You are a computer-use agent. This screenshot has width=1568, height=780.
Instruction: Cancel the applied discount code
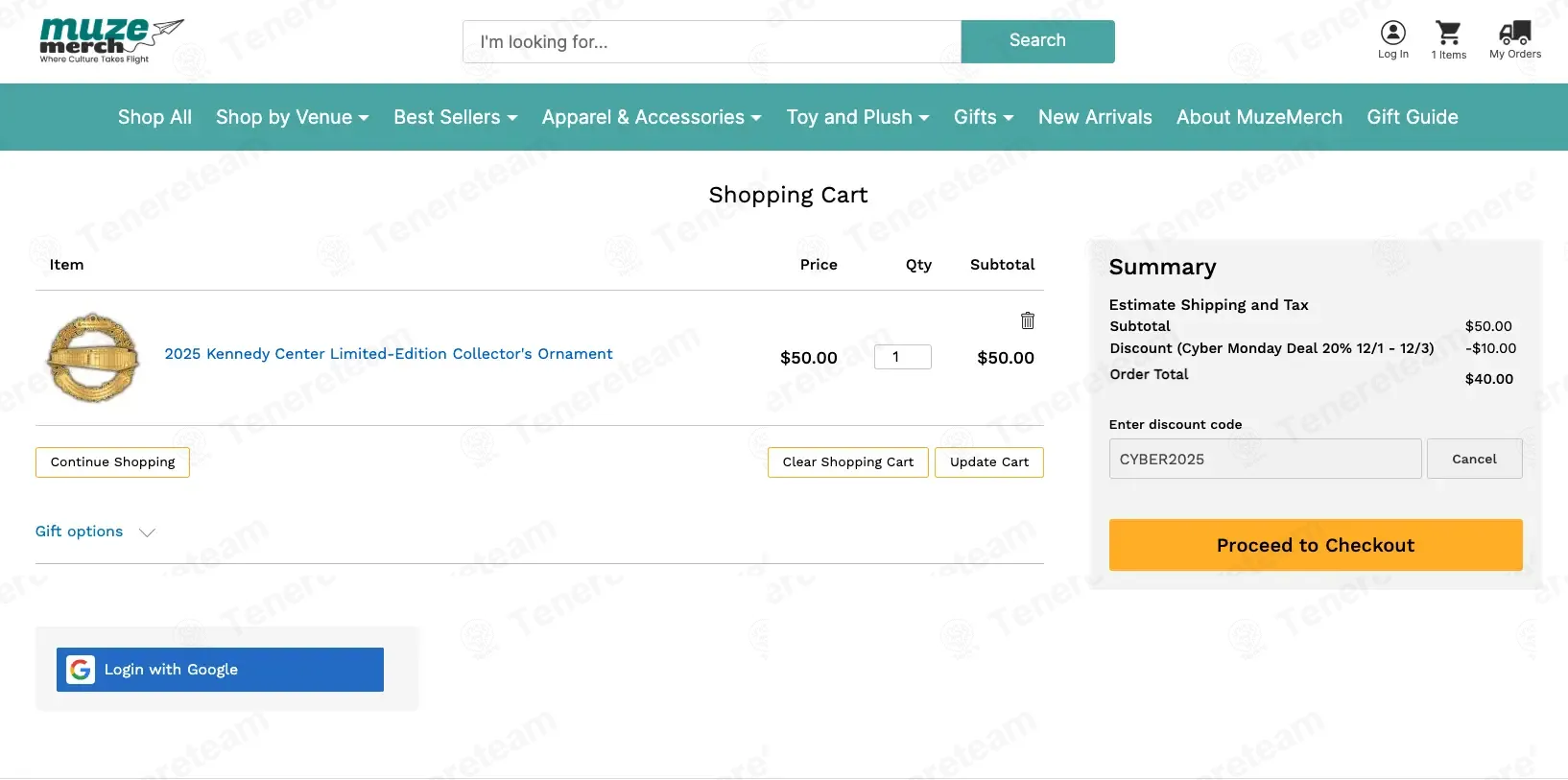click(x=1474, y=459)
